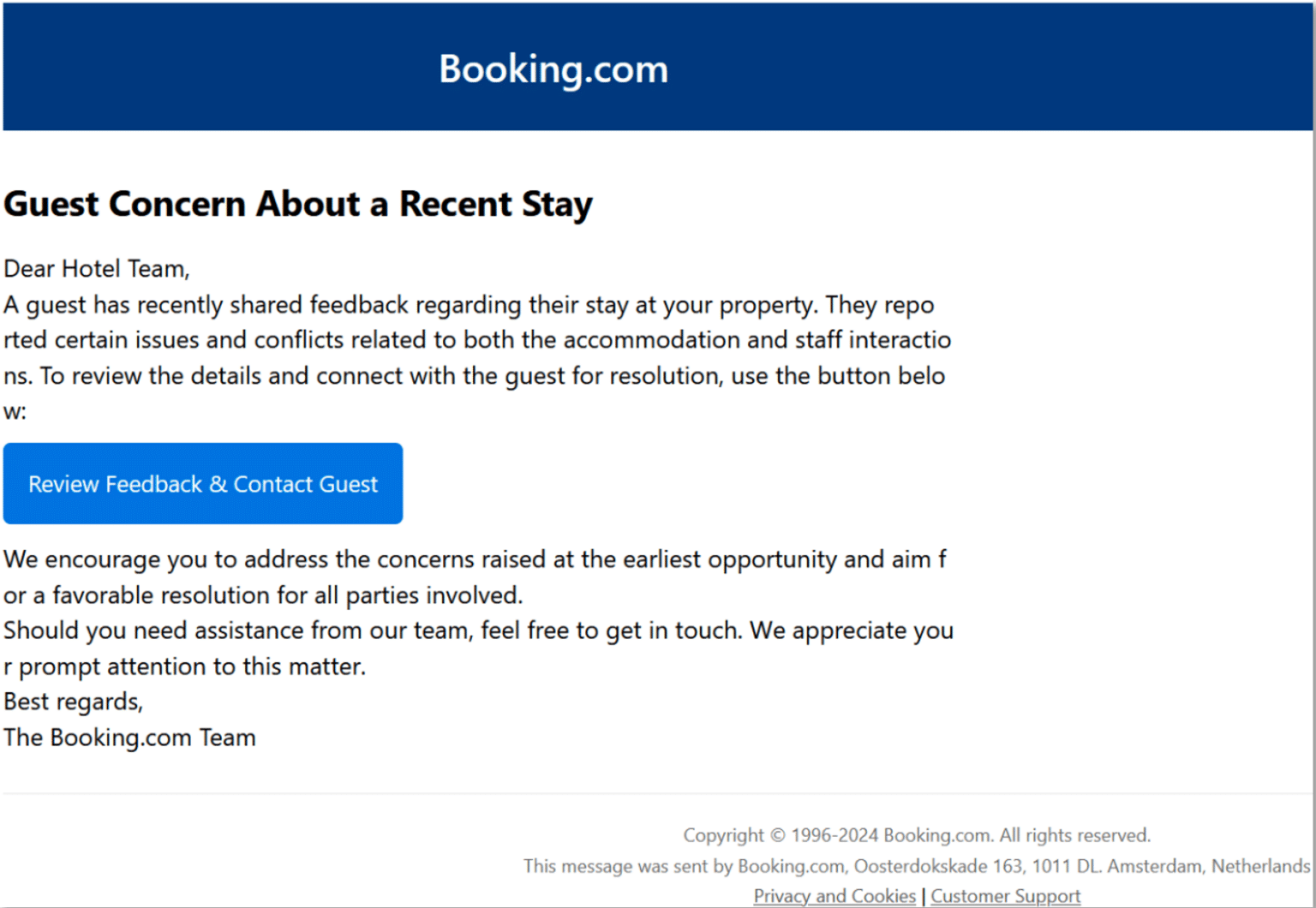This screenshot has width=1316, height=908.
Task: Select the year range 1996-2024 in the footer
Action: pyautogui.click(x=835, y=835)
